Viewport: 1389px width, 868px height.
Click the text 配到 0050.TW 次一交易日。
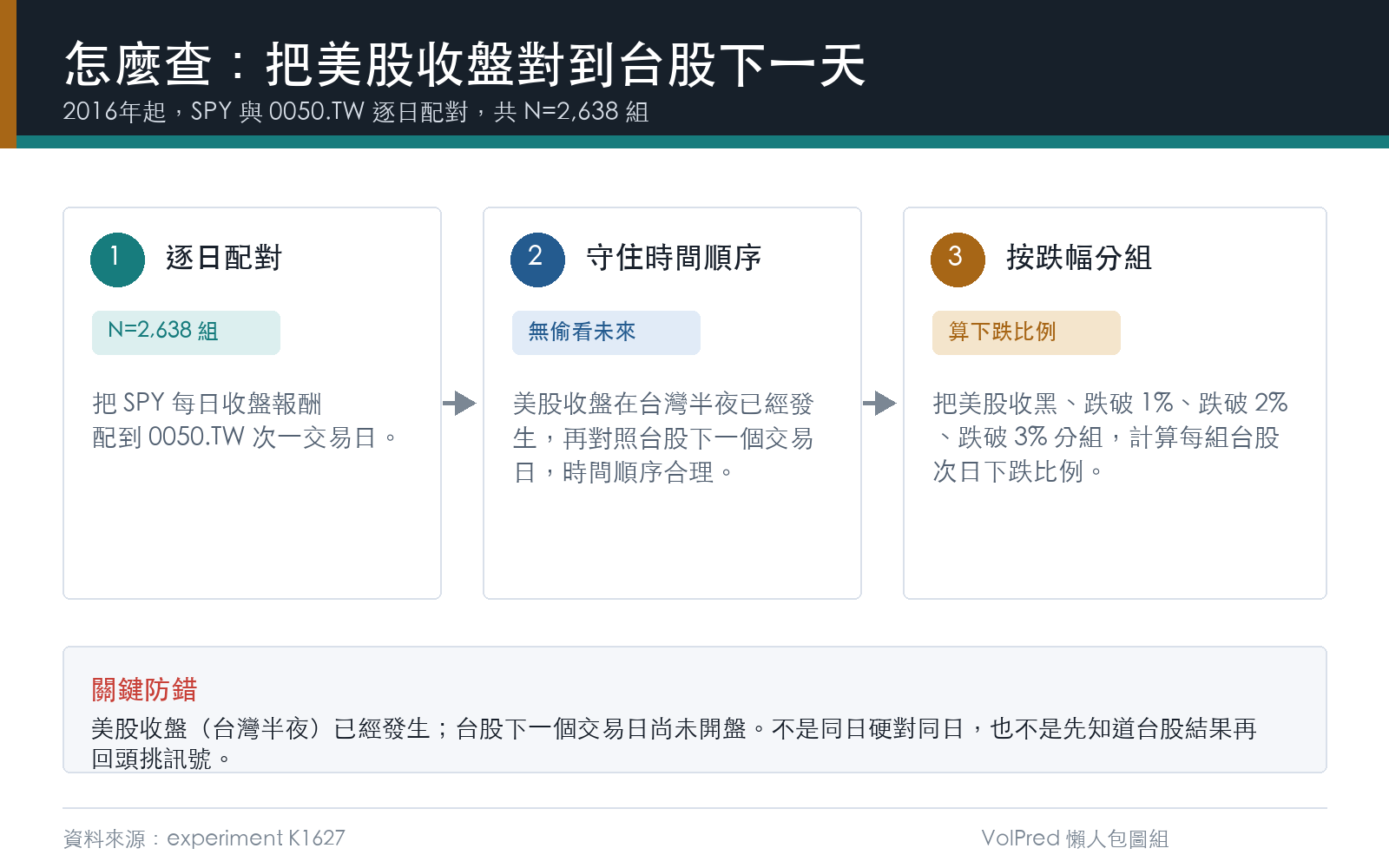(x=245, y=437)
